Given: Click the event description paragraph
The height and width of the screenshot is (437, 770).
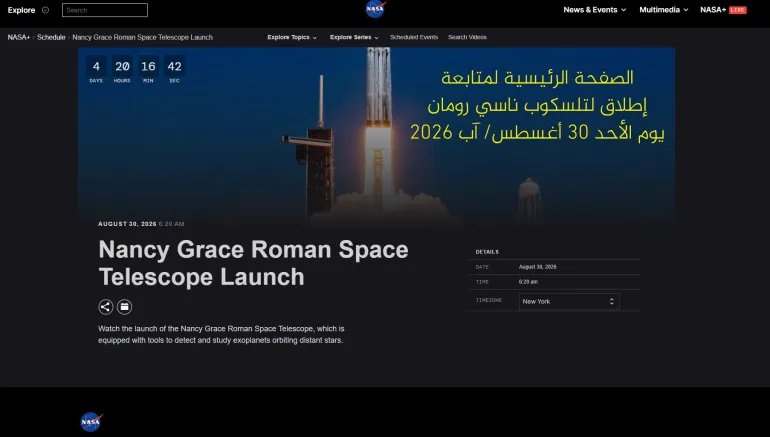Looking at the screenshot, I should [221, 334].
